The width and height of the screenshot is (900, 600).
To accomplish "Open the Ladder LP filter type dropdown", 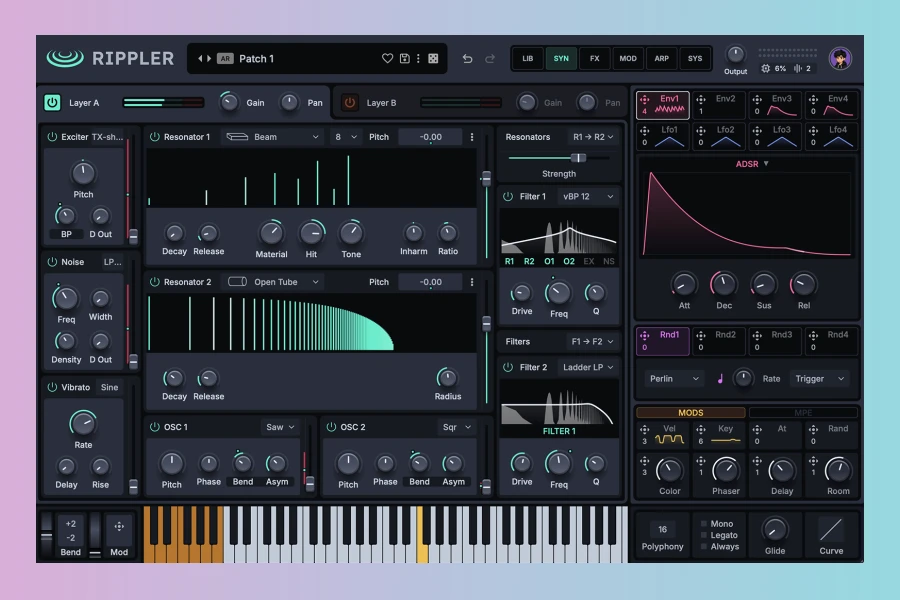I will coord(588,367).
